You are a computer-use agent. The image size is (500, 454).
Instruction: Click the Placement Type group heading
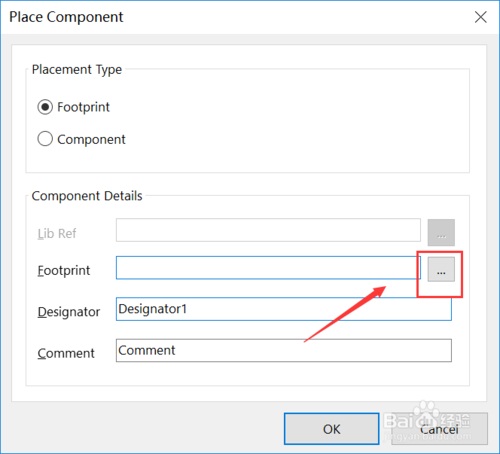(77, 70)
